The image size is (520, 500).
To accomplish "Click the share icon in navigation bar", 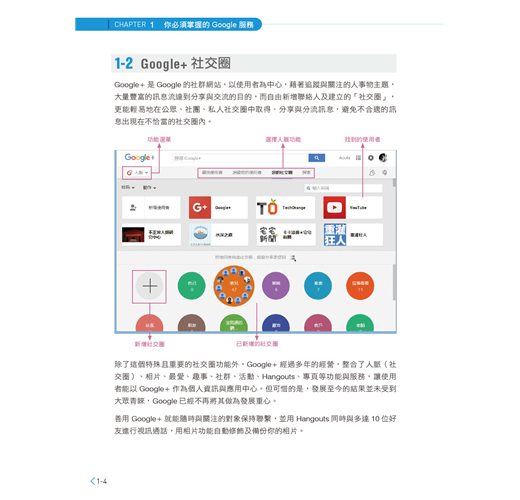I will click(x=372, y=173).
